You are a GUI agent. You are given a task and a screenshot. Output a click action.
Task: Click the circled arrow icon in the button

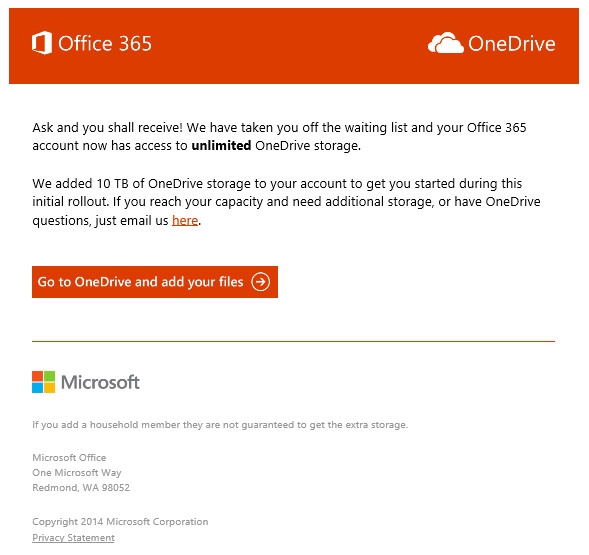[x=260, y=282]
